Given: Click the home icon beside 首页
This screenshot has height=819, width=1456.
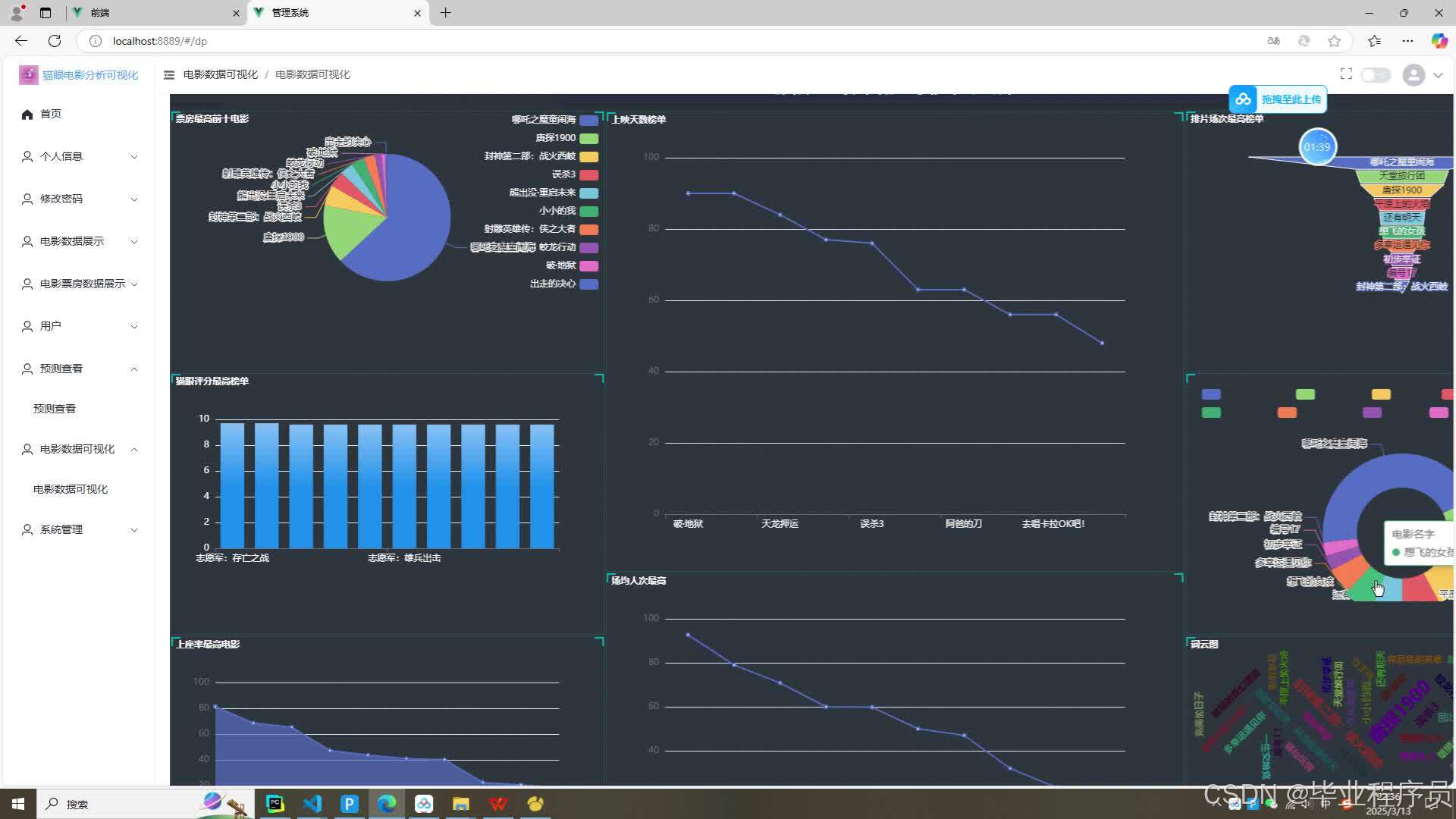Looking at the screenshot, I should coord(27,114).
